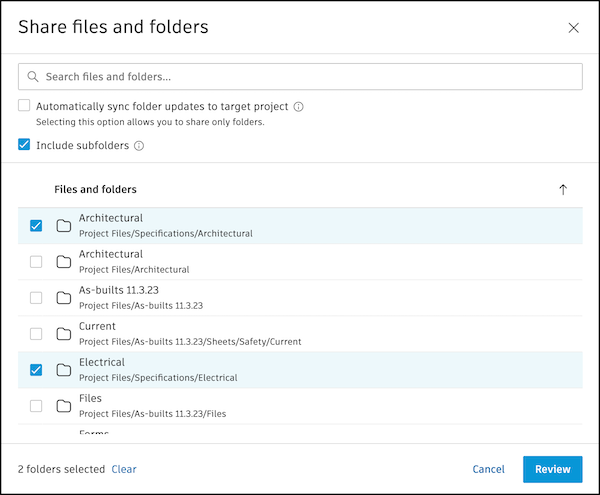Click folder icon for Specifications/Architectural row

[64, 226]
